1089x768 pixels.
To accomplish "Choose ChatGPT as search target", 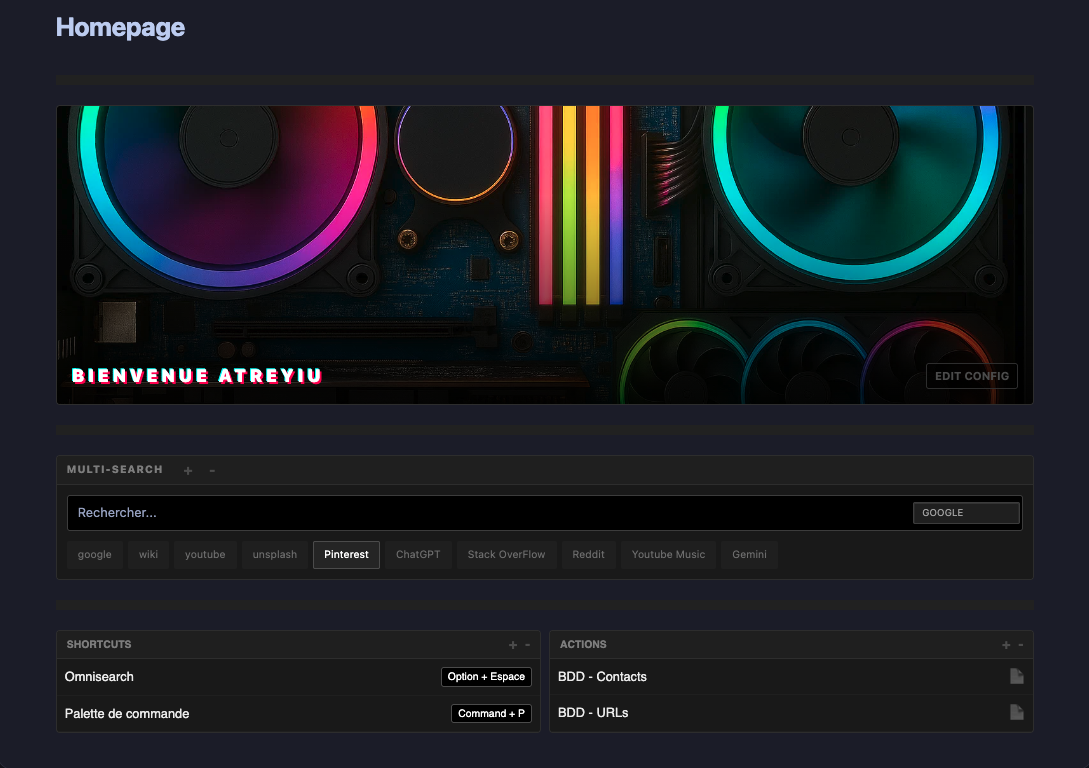I will [418, 555].
